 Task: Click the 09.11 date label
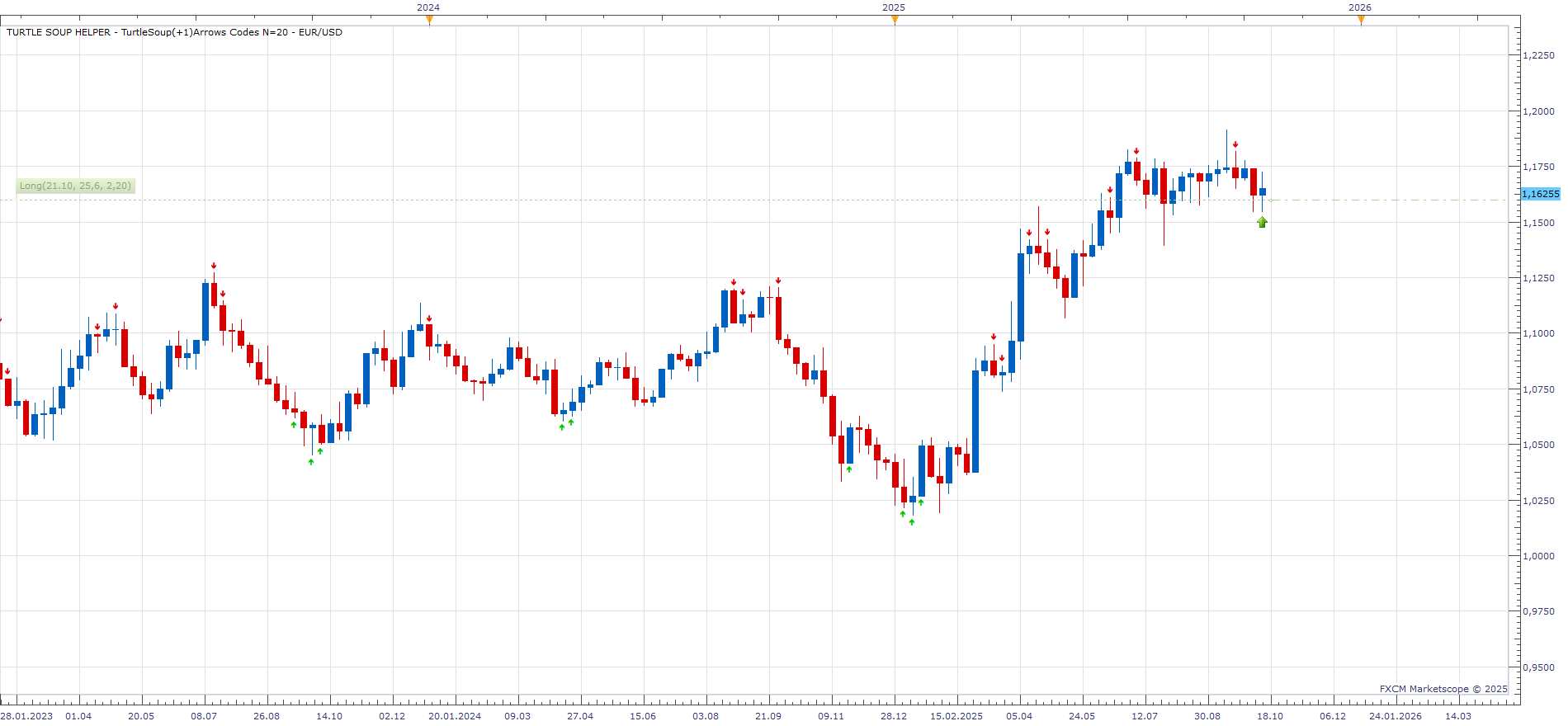coord(831,716)
